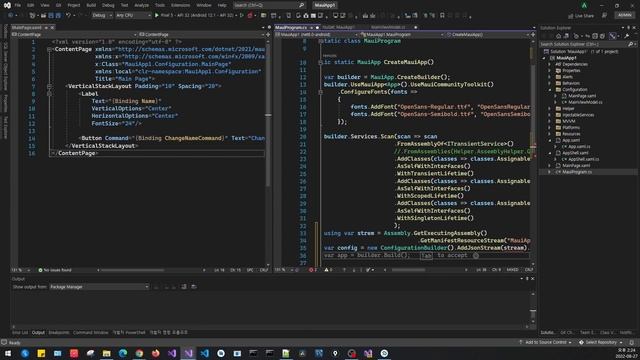Viewport: 640px width, 360px height.
Task: Start debugging with green play button
Action: click(x=157, y=16)
